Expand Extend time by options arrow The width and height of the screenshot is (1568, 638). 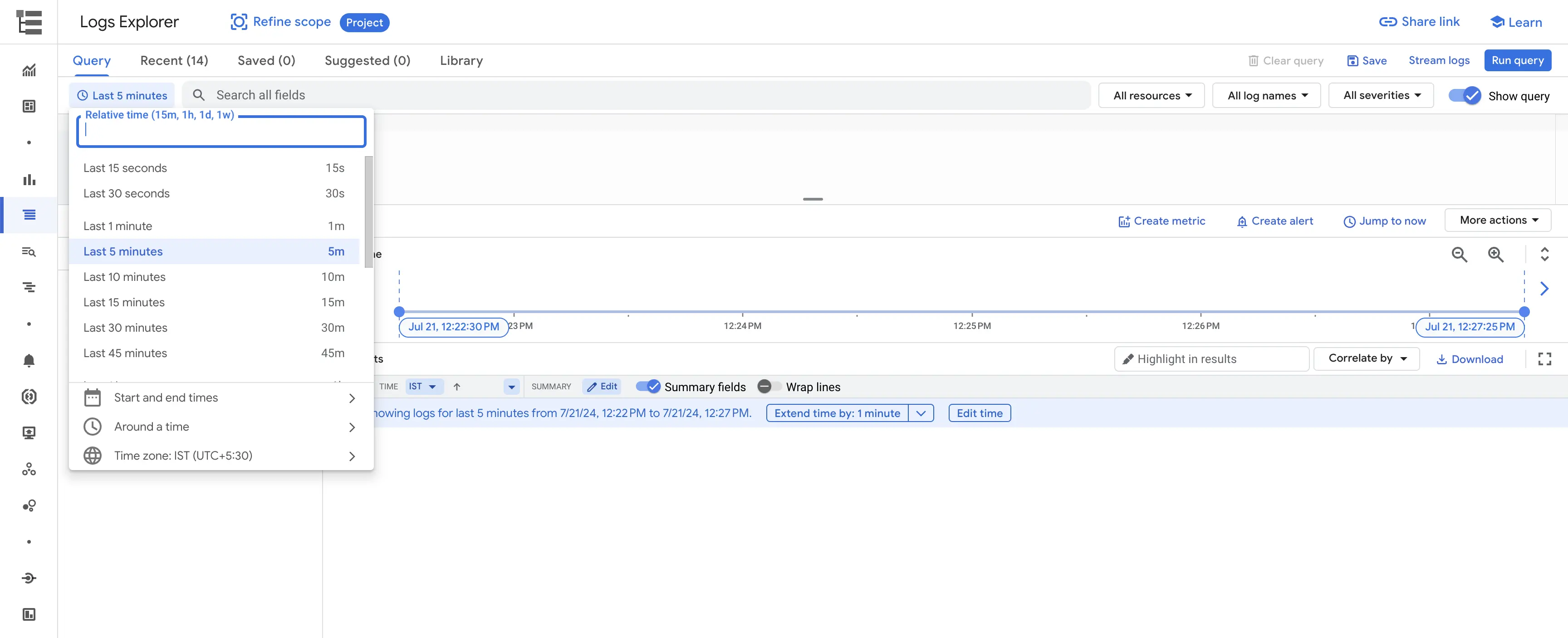tap(921, 413)
